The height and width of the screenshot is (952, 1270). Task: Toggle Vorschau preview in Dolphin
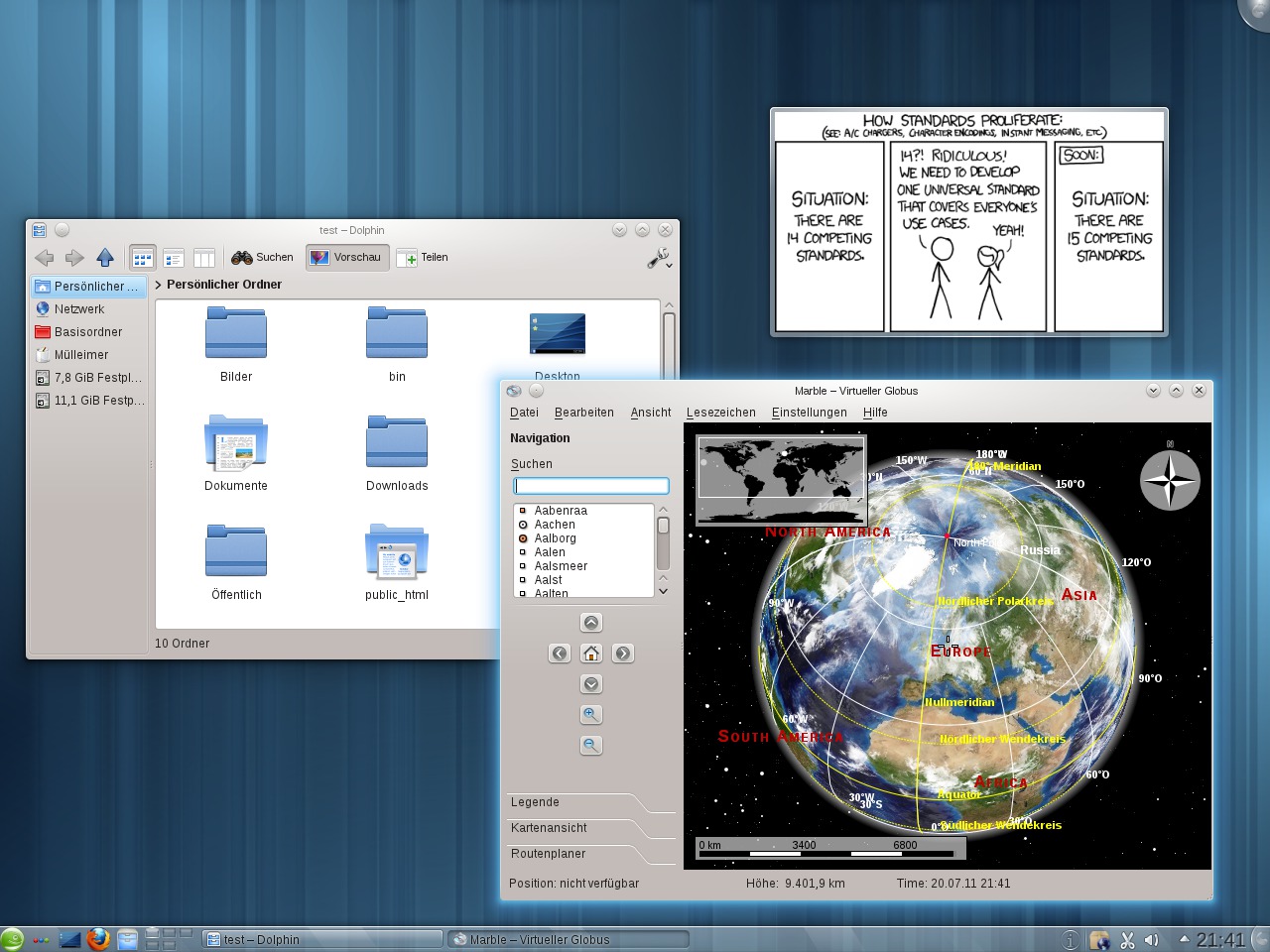(347, 258)
